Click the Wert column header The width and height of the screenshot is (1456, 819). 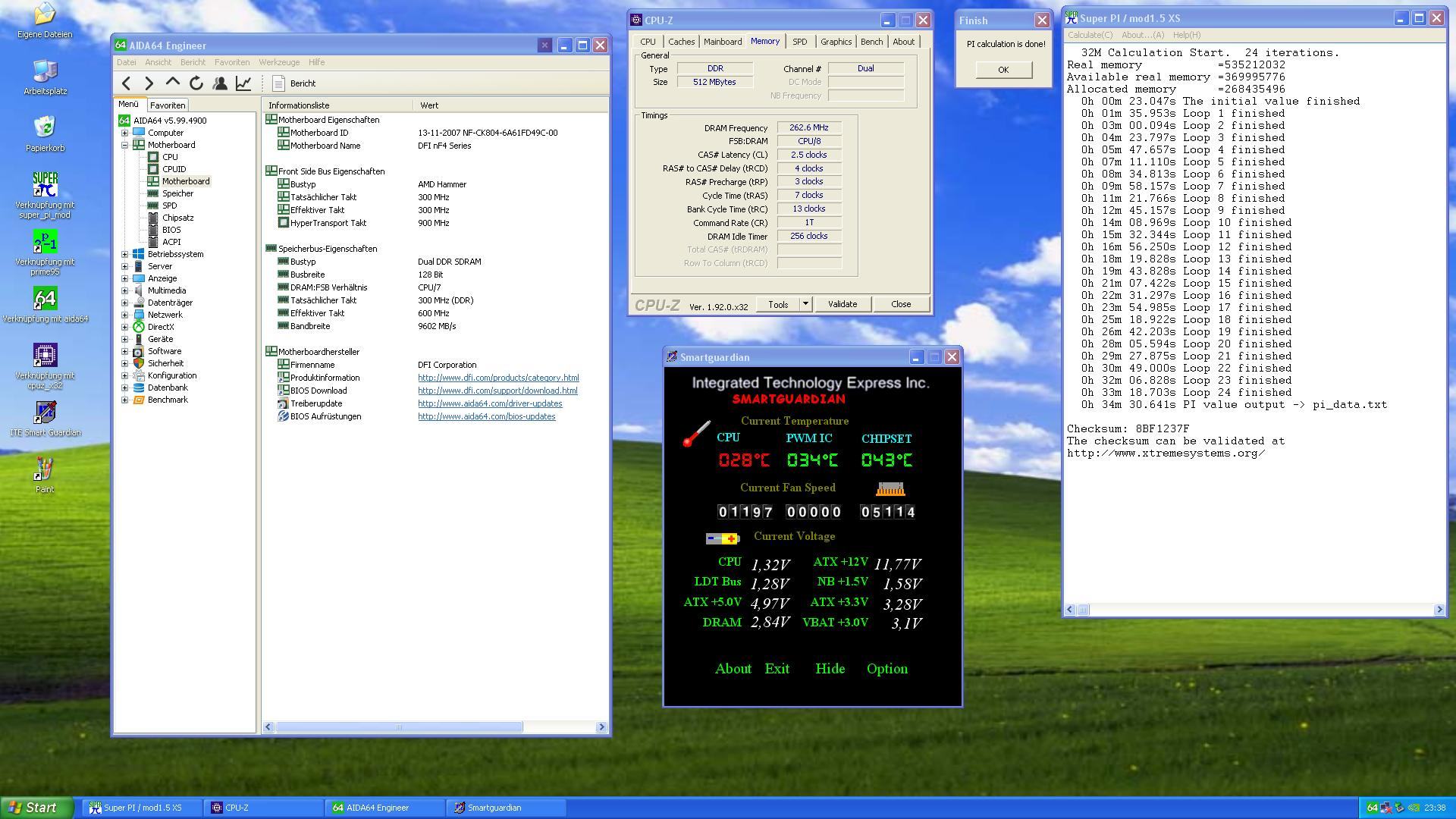[x=510, y=105]
